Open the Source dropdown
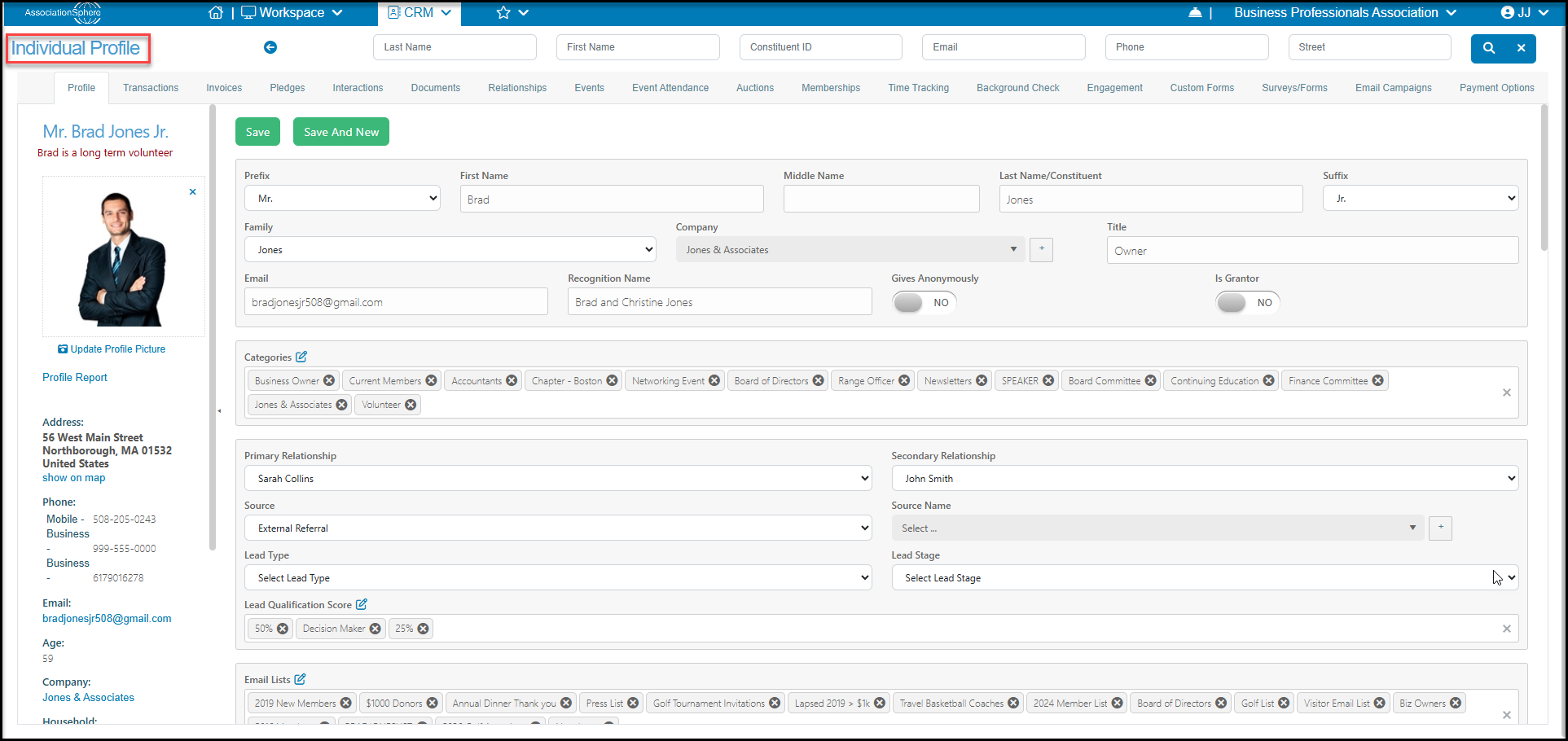The height and width of the screenshot is (741, 1568). point(558,528)
